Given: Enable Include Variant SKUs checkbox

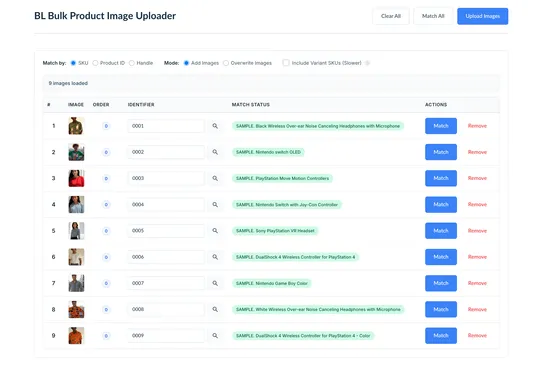Looking at the screenshot, I should 286,63.
